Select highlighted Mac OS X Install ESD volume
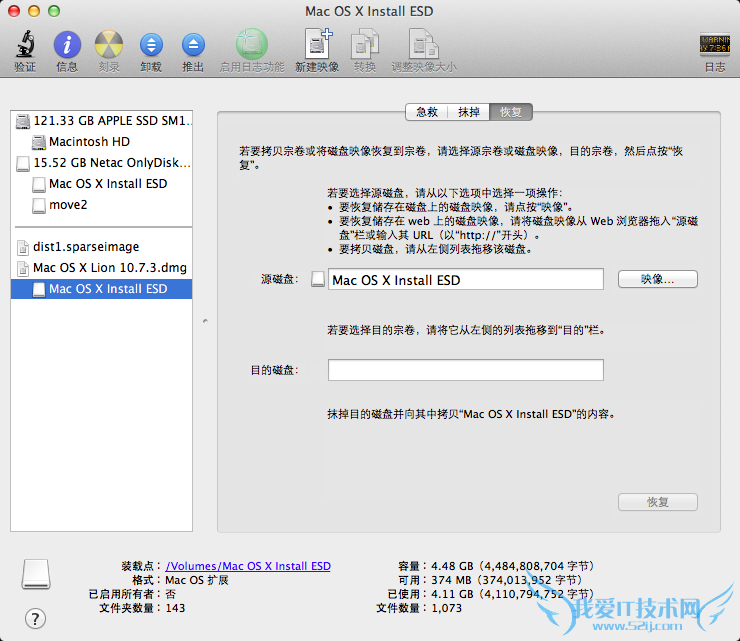Screen dimensions: 740x641 click(x=101, y=289)
